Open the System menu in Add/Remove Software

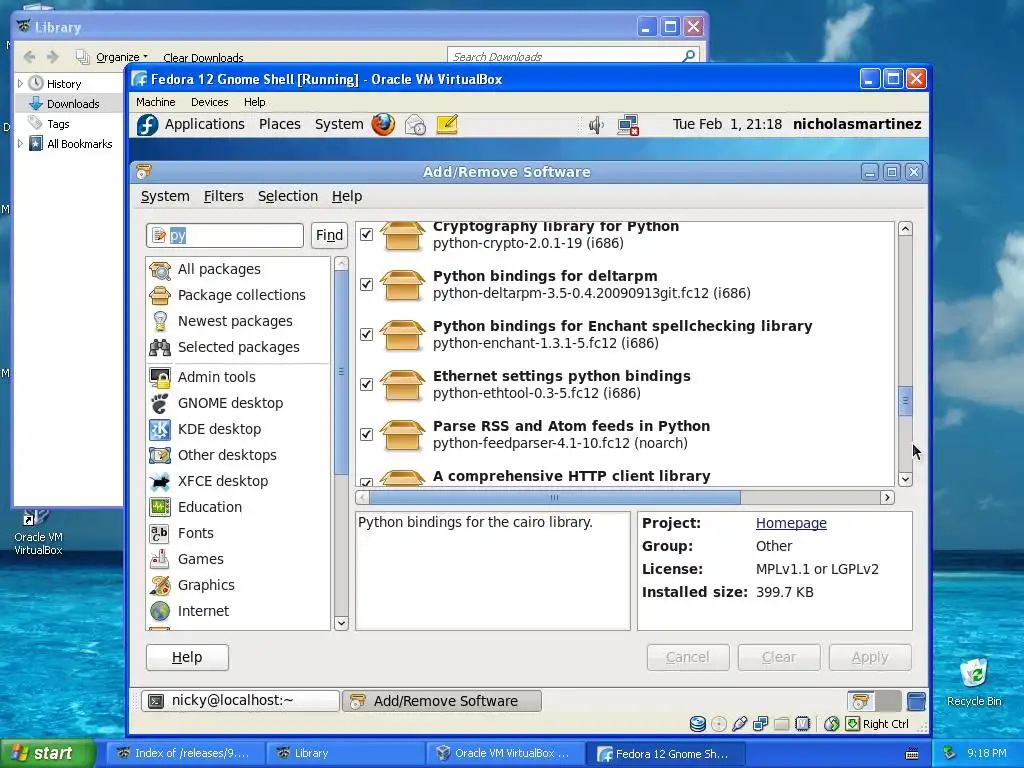click(x=165, y=196)
